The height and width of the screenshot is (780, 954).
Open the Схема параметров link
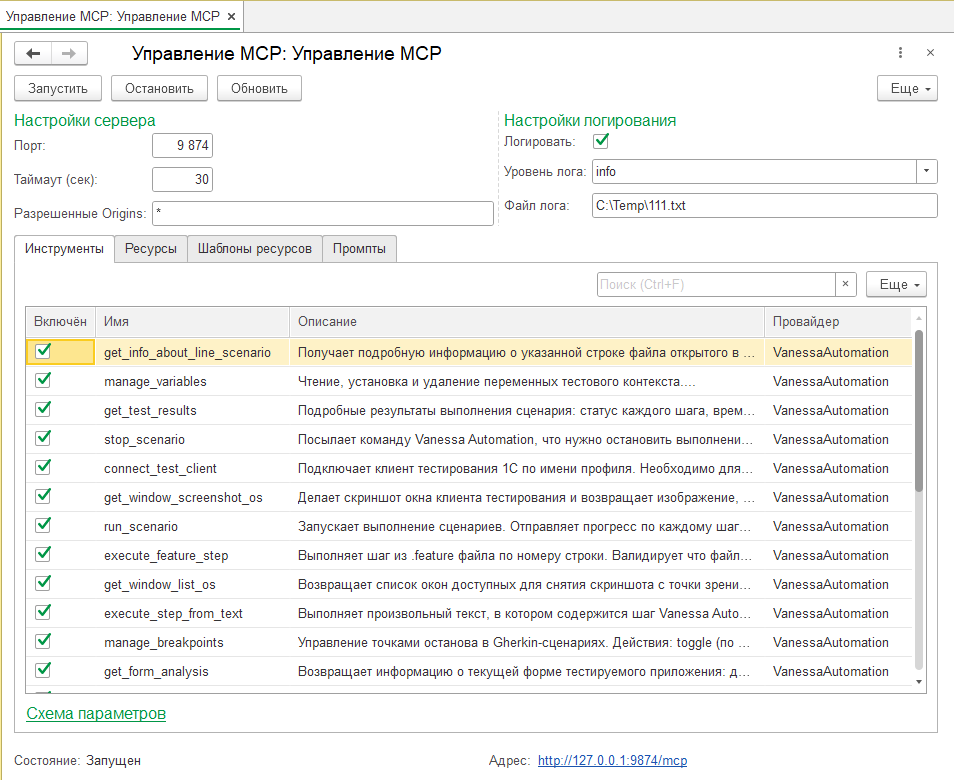point(96,713)
